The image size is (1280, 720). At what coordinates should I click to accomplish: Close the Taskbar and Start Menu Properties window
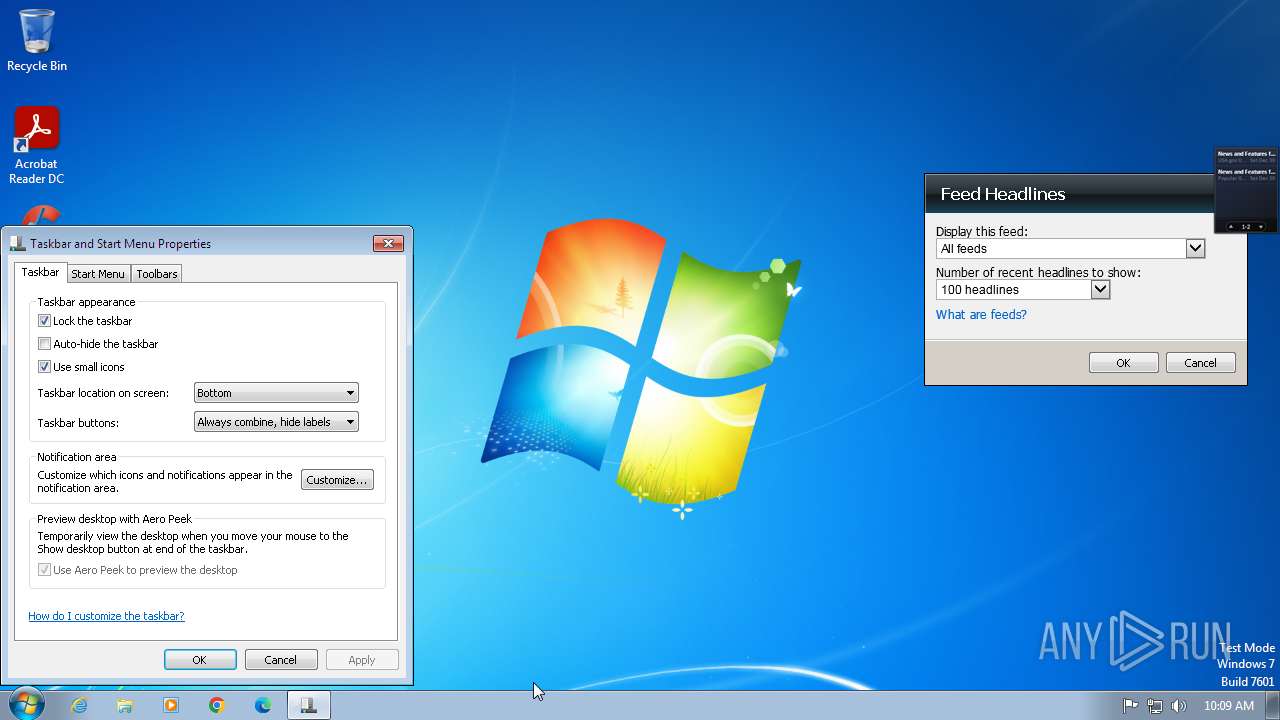tap(388, 243)
